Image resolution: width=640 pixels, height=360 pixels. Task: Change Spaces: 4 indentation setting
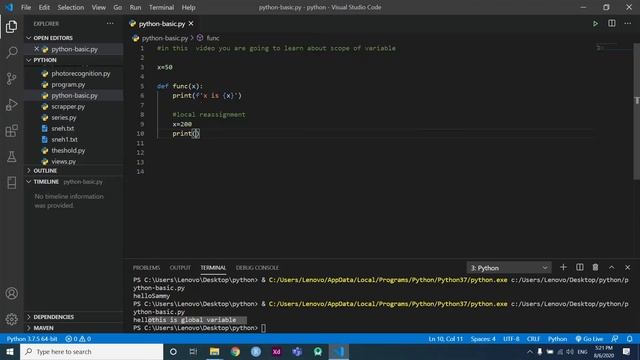483,339
